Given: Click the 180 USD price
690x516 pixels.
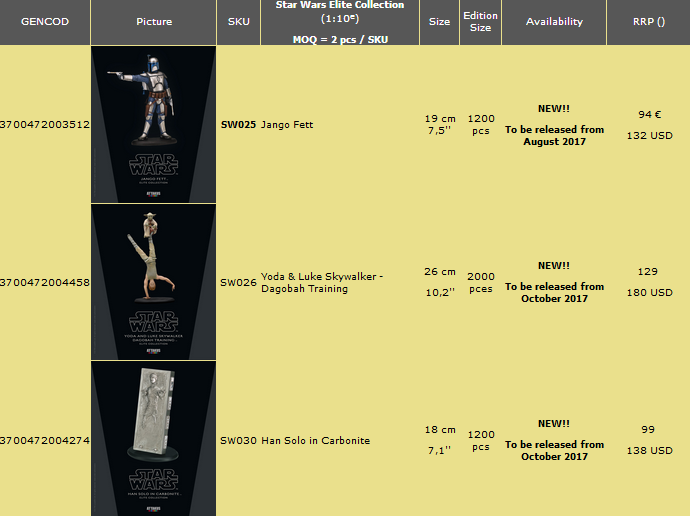Looking at the screenshot, I should 648,293.
